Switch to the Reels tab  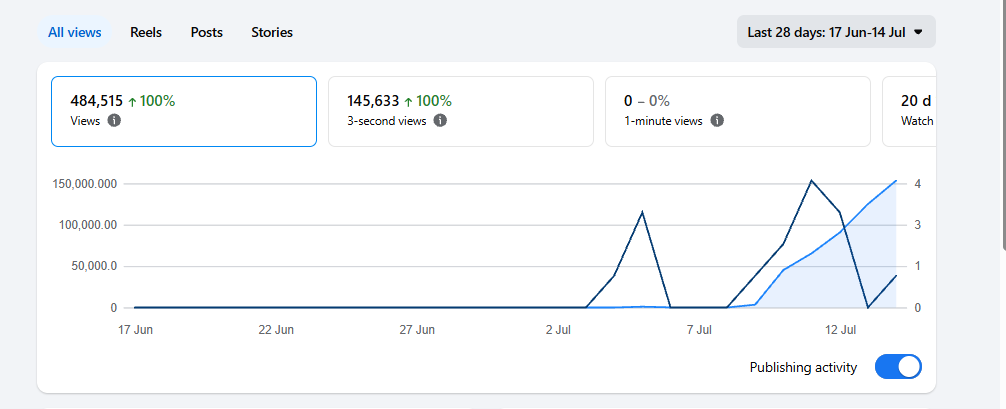146,32
